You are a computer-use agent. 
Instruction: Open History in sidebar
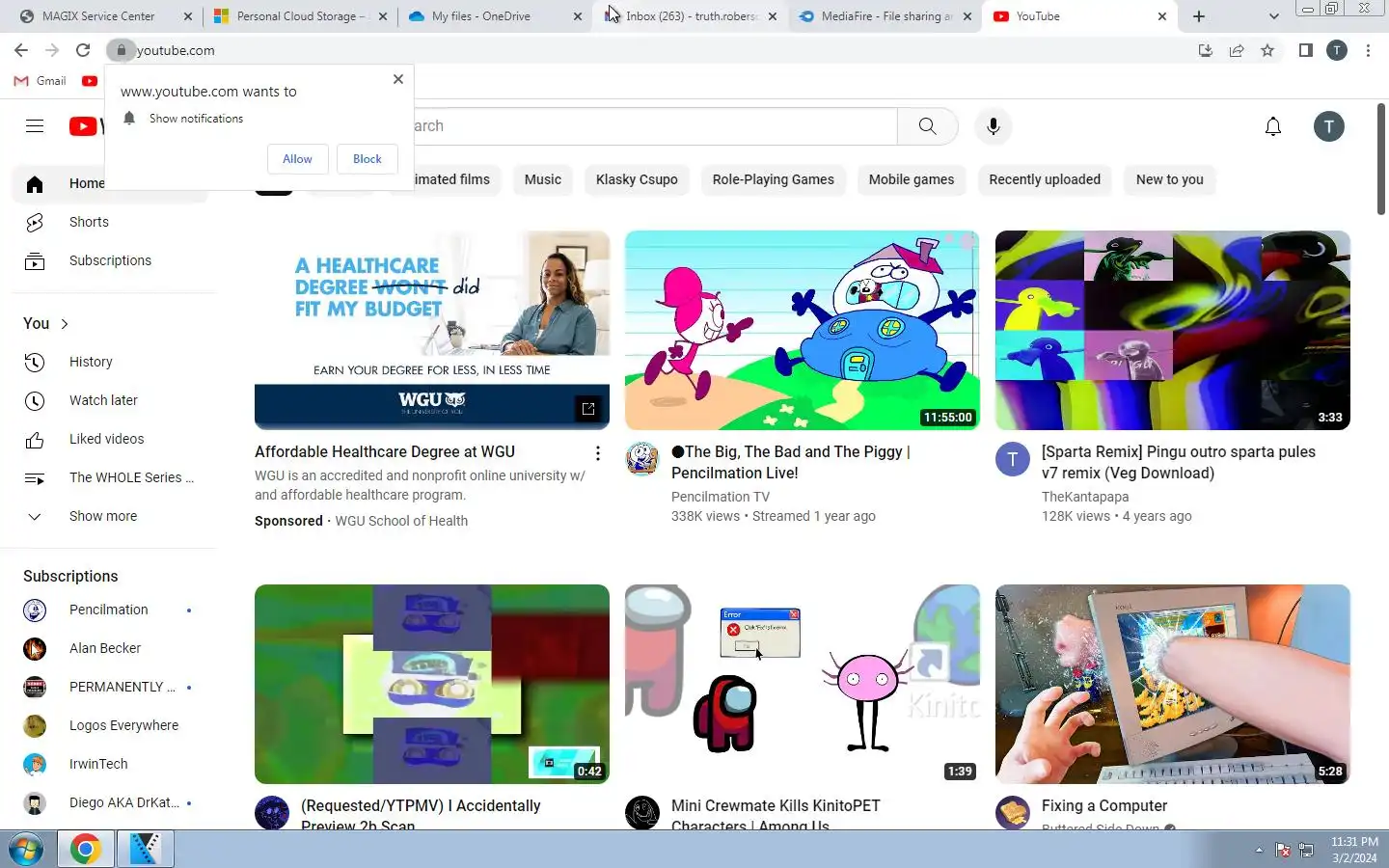(110, 362)
